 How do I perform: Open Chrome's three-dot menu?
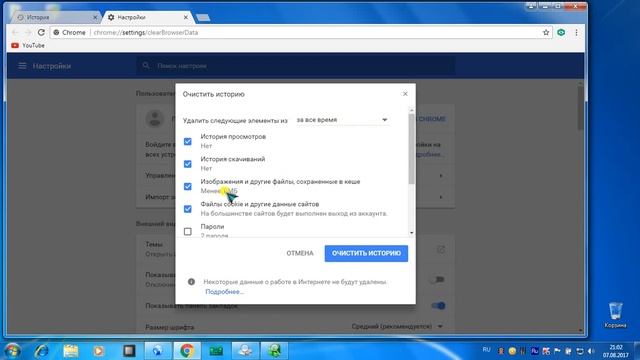[576, 32]
